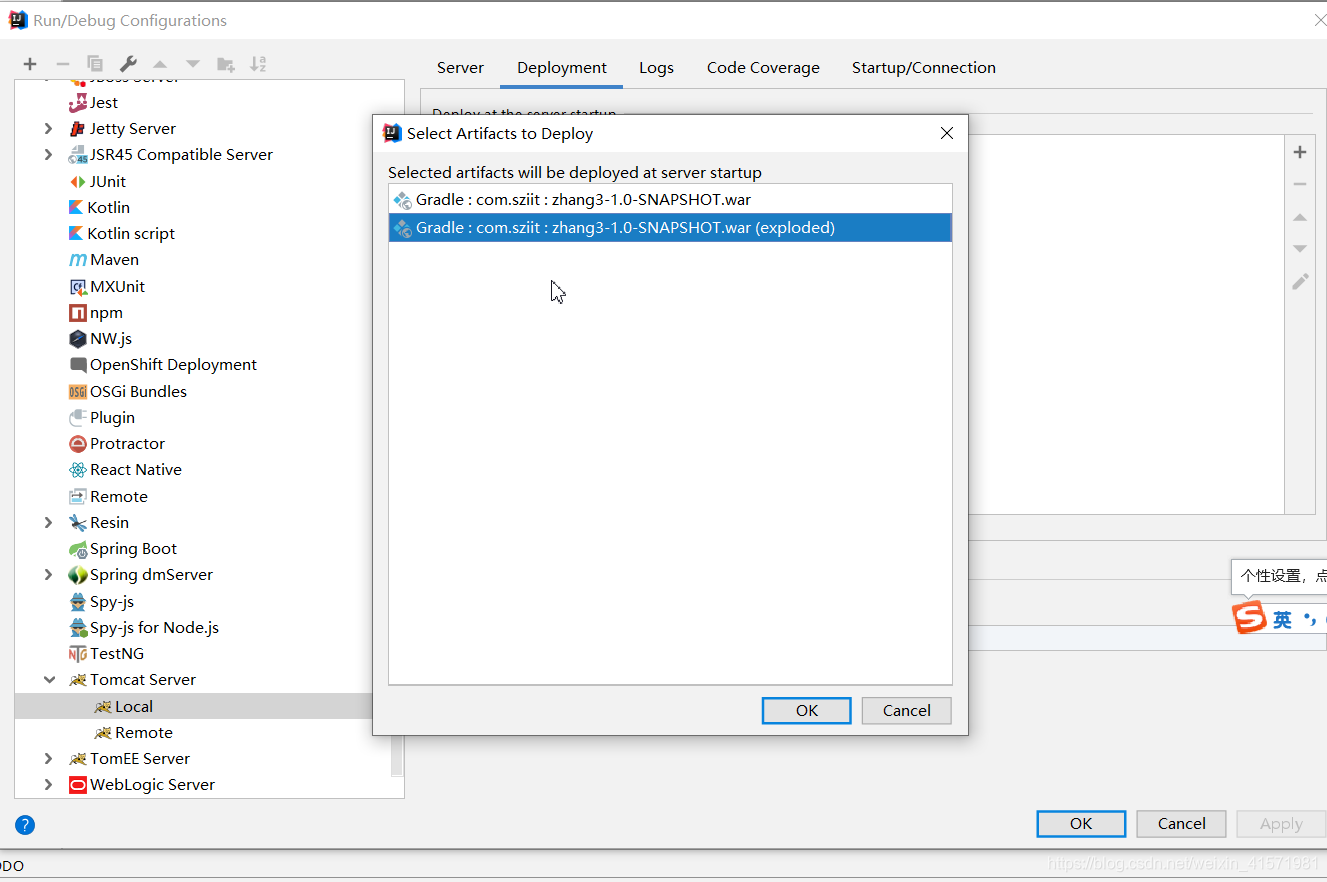Open the Code Coverage tab
1327x882 pixels.
point(763,68)
